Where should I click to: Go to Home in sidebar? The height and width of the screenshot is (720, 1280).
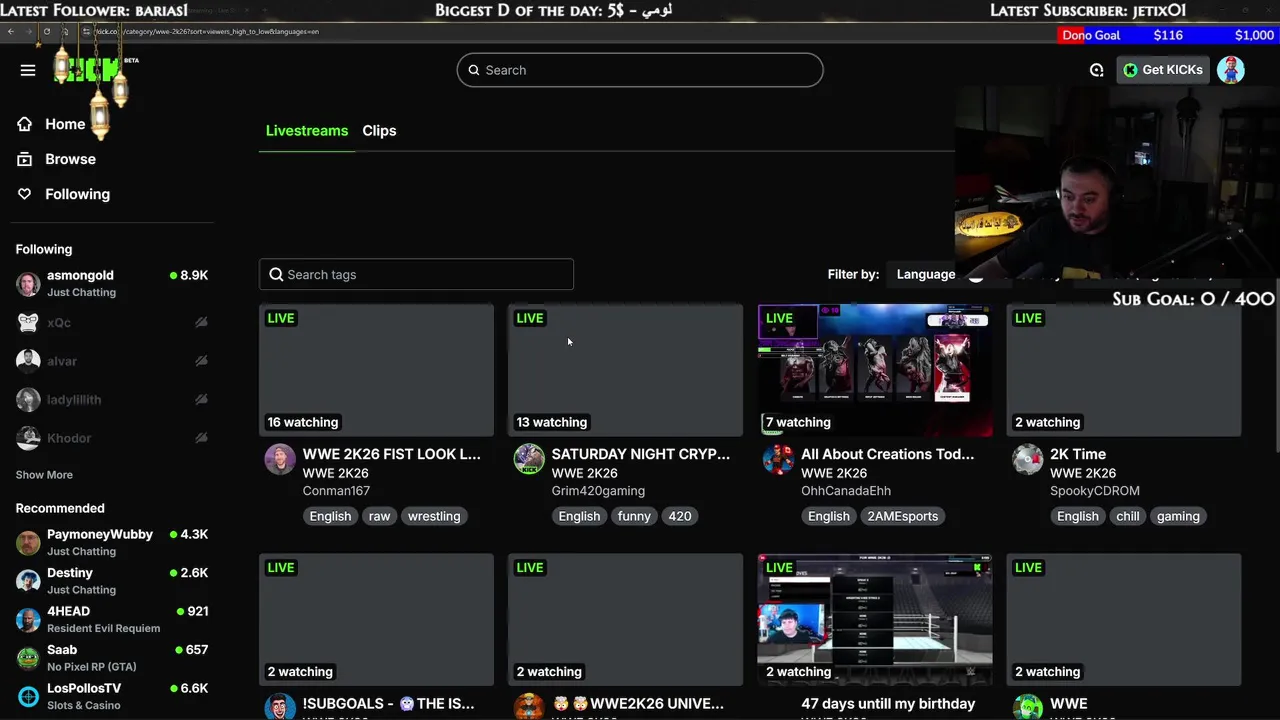point(65,124)
